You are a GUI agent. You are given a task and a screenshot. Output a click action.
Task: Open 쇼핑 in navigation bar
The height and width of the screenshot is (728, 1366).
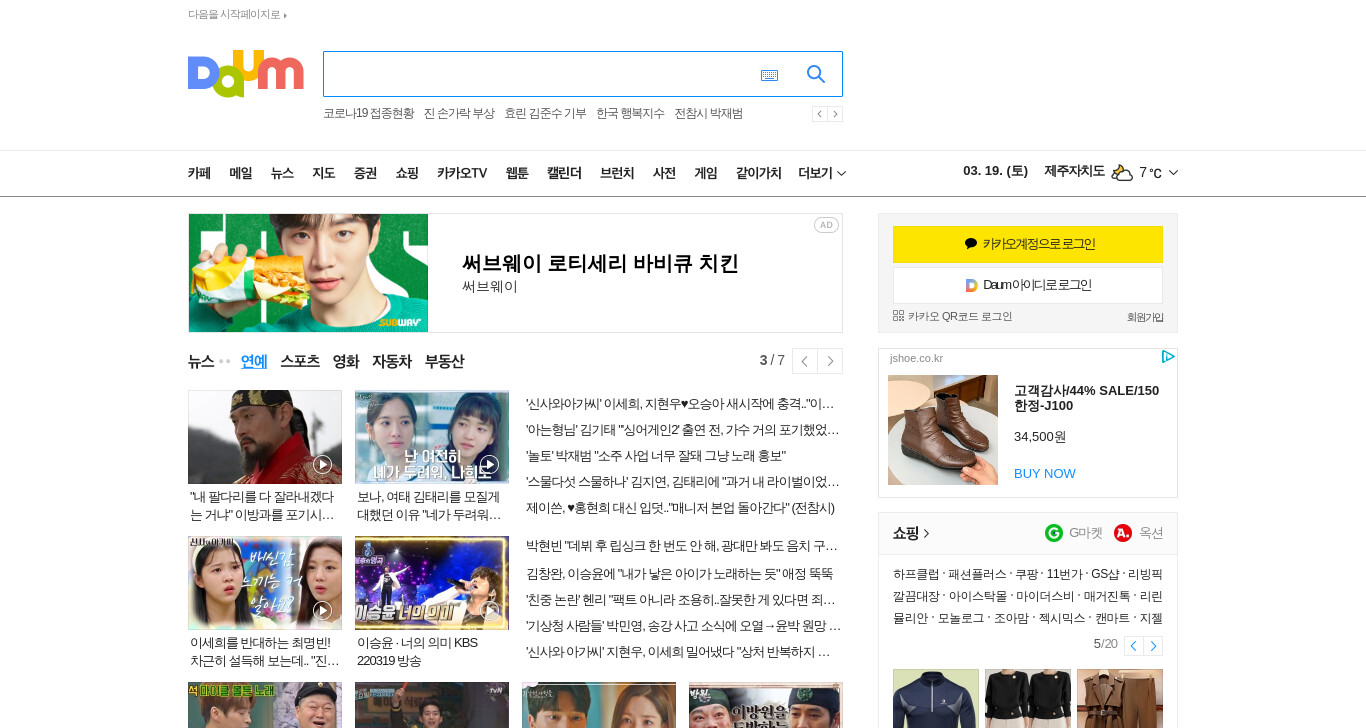[x=407, y=173]
